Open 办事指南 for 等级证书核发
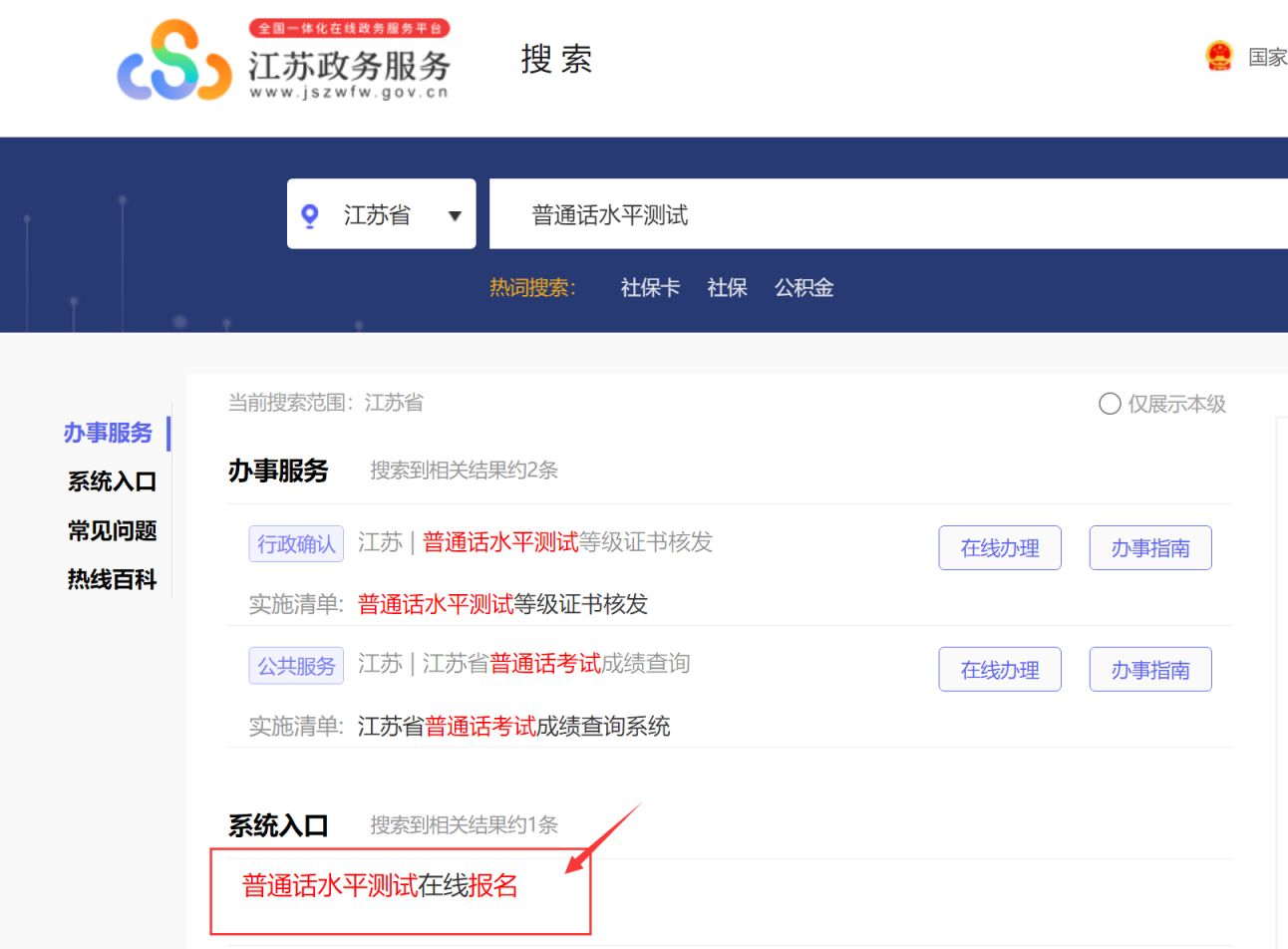This screenshot has width=1288, height=949. 1150,548
